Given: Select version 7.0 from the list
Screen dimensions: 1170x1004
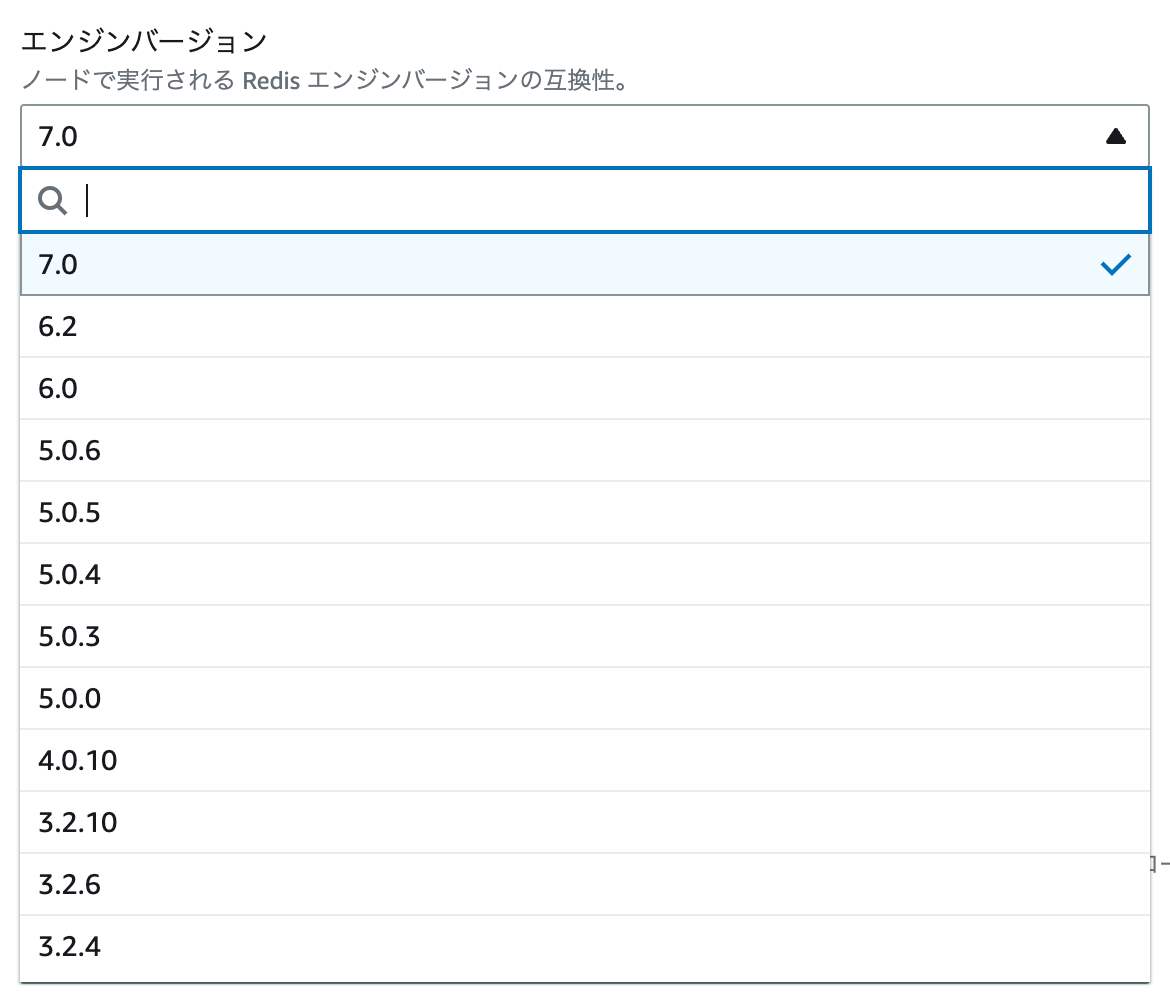Looking at the screenshot, I should 585,264.
